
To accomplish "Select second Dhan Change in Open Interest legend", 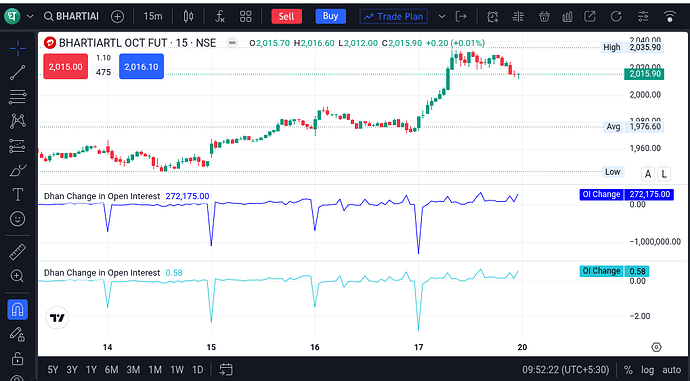I will (x=102, y=273).
